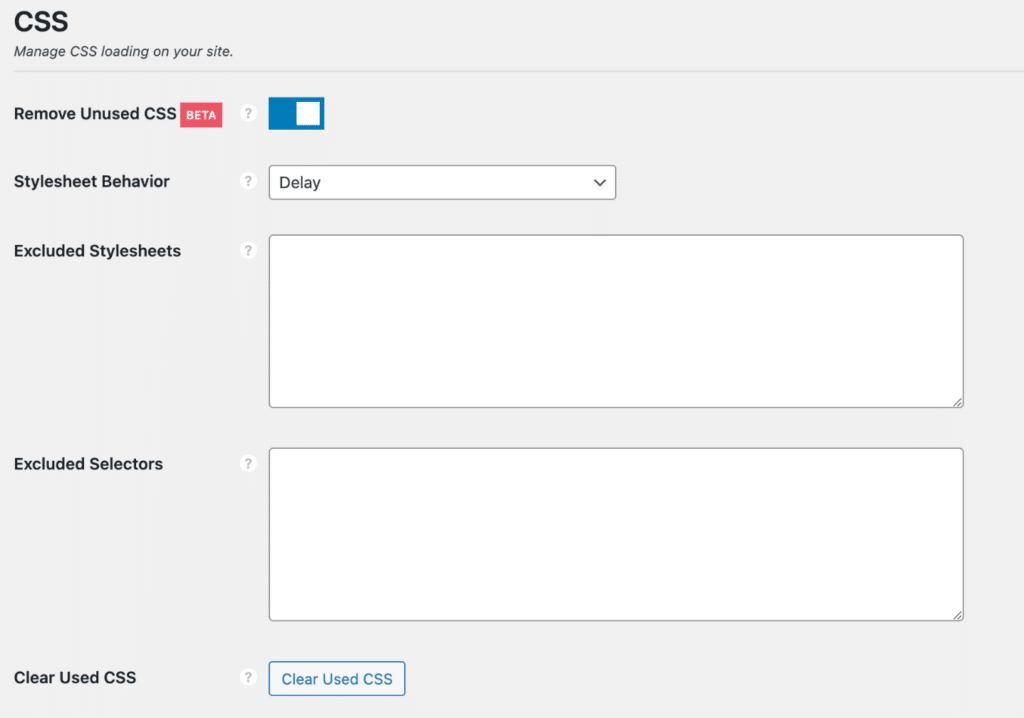
Task: Click the CSS page heading
Action: point(40,21)
